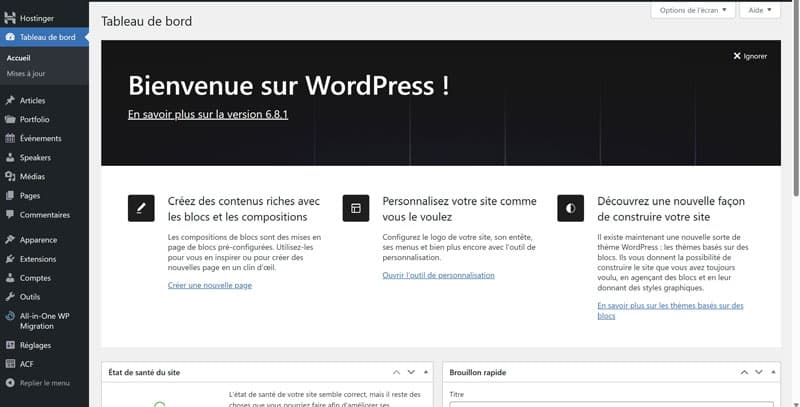Click the Tableau de bord page heading
This screenshot has width=800, height=407.
click(146, 21)
